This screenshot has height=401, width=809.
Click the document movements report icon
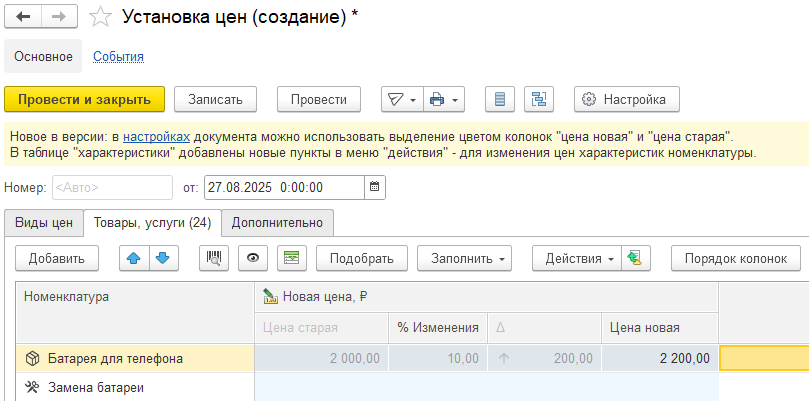[x=500, y=99]
